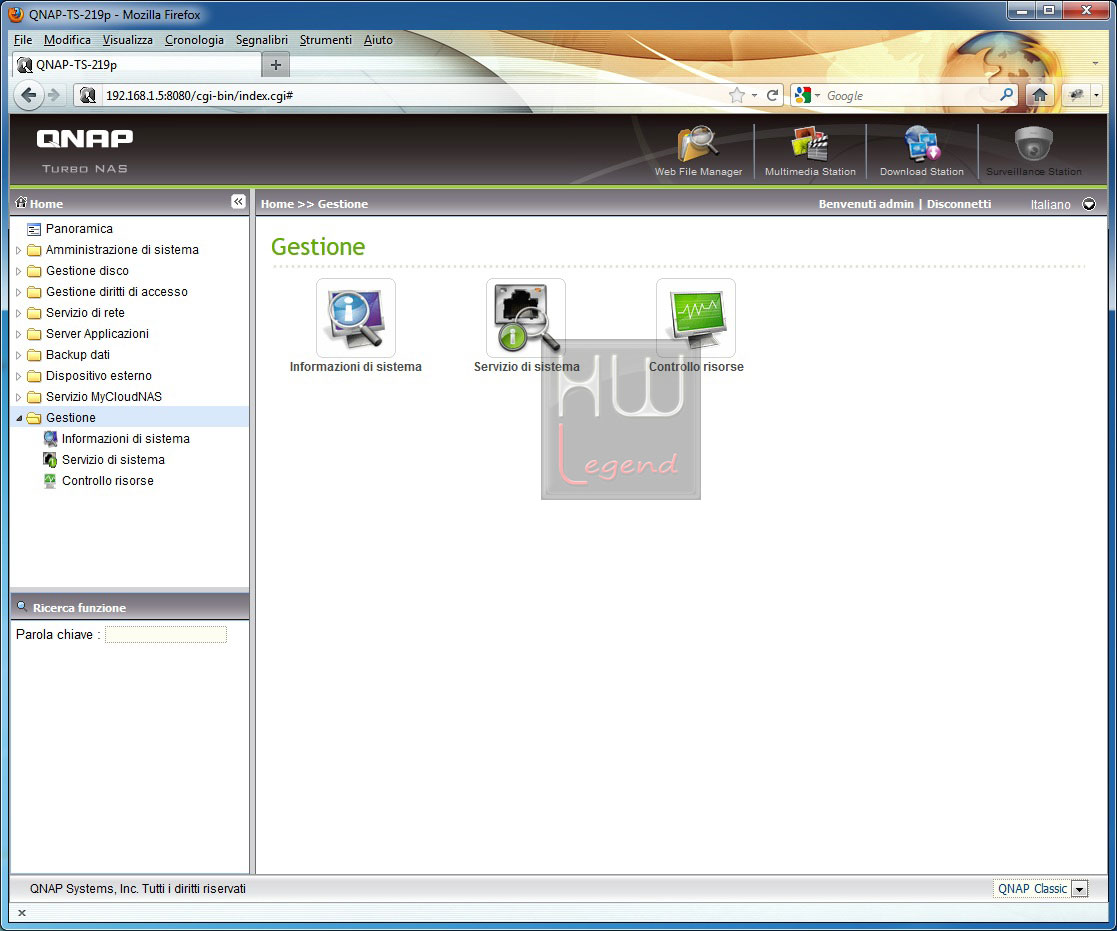
Task: Expand the Servizio MyCloudNAS folder
Action: coord(19,397)
